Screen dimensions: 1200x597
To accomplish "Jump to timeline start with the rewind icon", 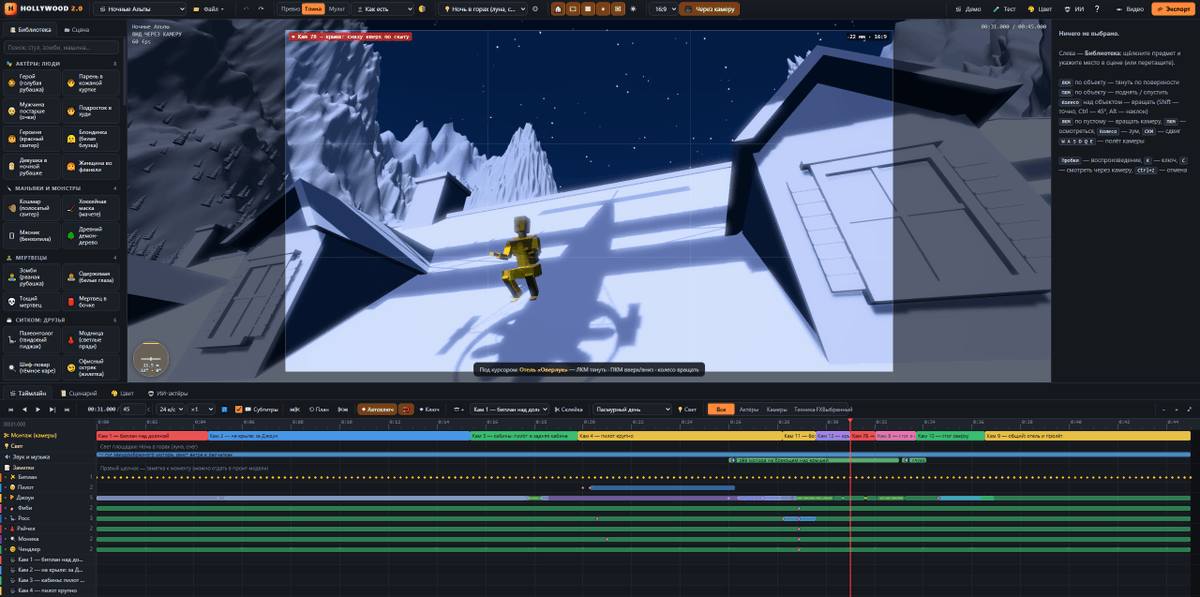I will pyautogui.click(x=11, y=409).
